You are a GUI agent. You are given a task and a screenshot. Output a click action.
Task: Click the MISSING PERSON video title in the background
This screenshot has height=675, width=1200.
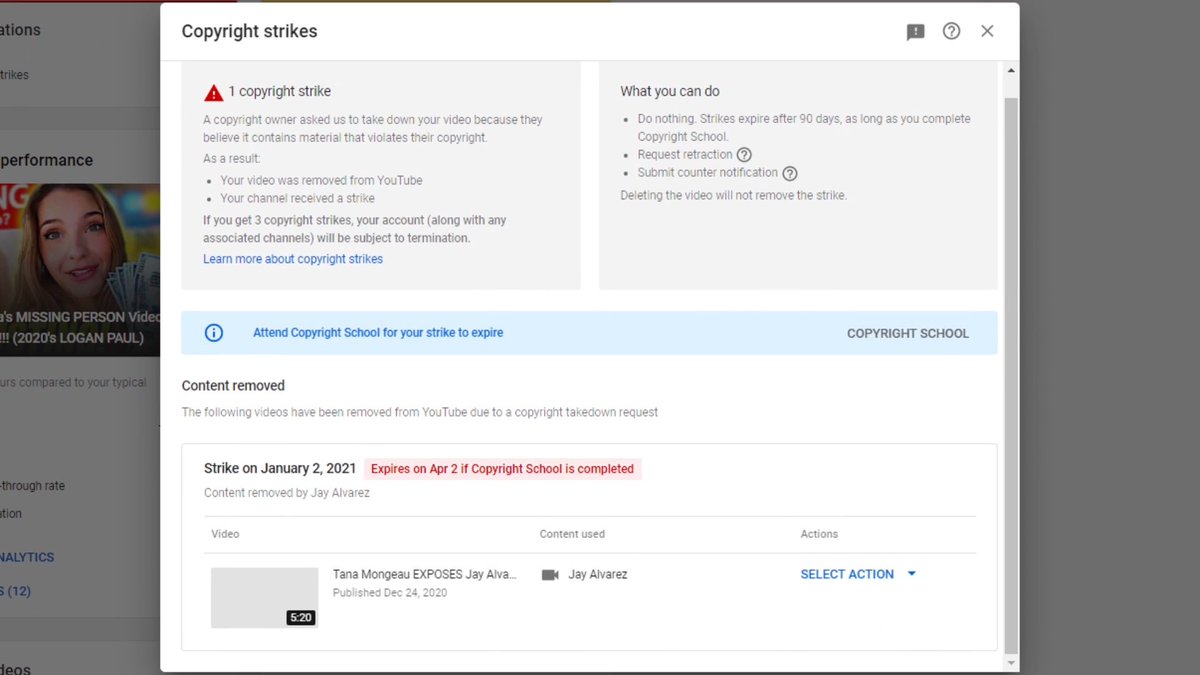80,327
